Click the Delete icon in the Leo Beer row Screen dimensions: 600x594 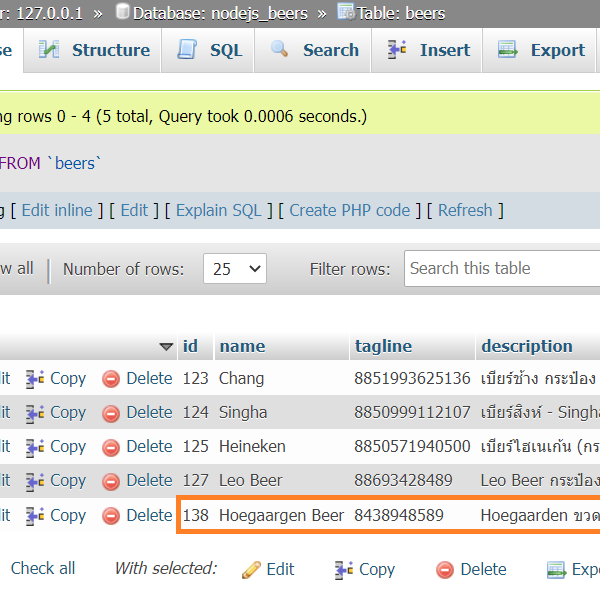(112, 481)
